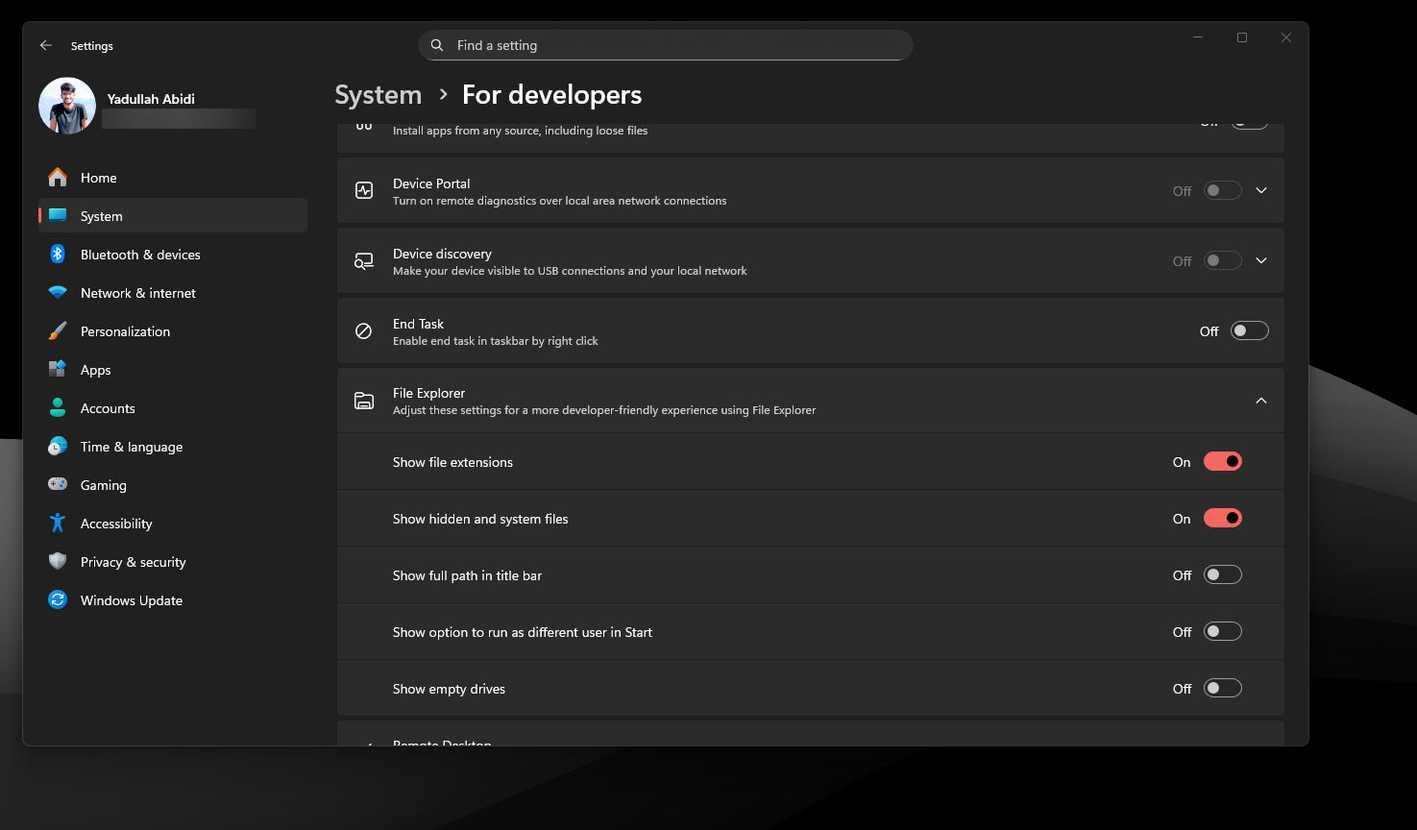The image size is (1417, 830).
Task: Click the Apps icon in sidebar
Action: coord(58,369)
